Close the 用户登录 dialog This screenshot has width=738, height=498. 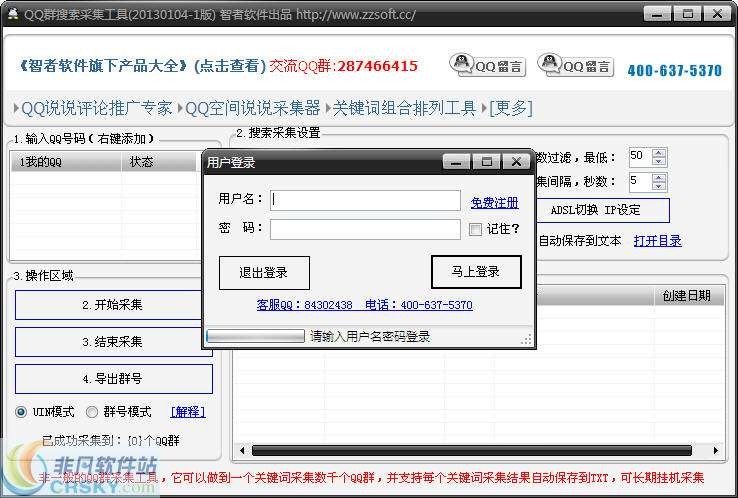pyautogui.click(x=516, y=162)
